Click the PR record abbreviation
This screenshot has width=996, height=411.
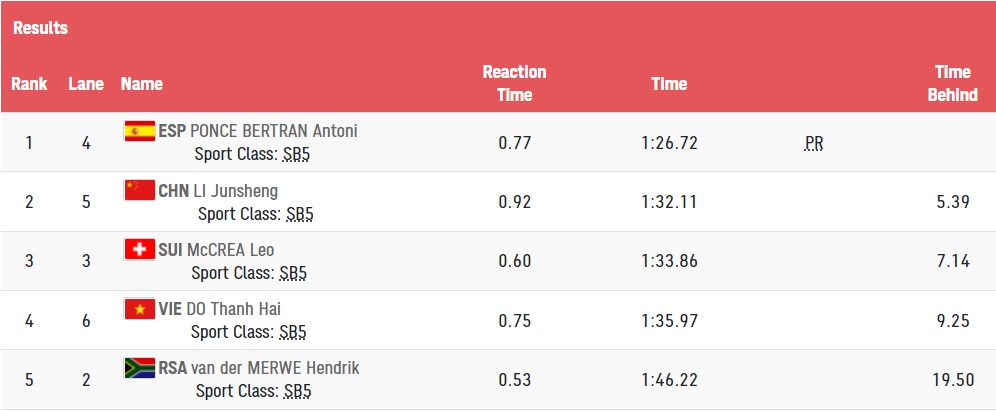(x=814, y=144)
